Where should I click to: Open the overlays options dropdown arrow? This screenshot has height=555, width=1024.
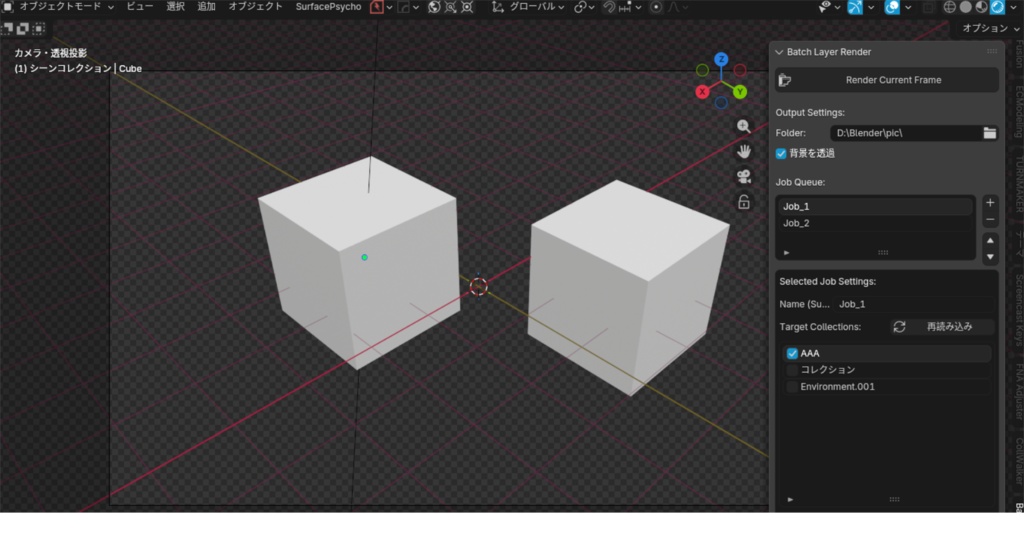point(908,7)
